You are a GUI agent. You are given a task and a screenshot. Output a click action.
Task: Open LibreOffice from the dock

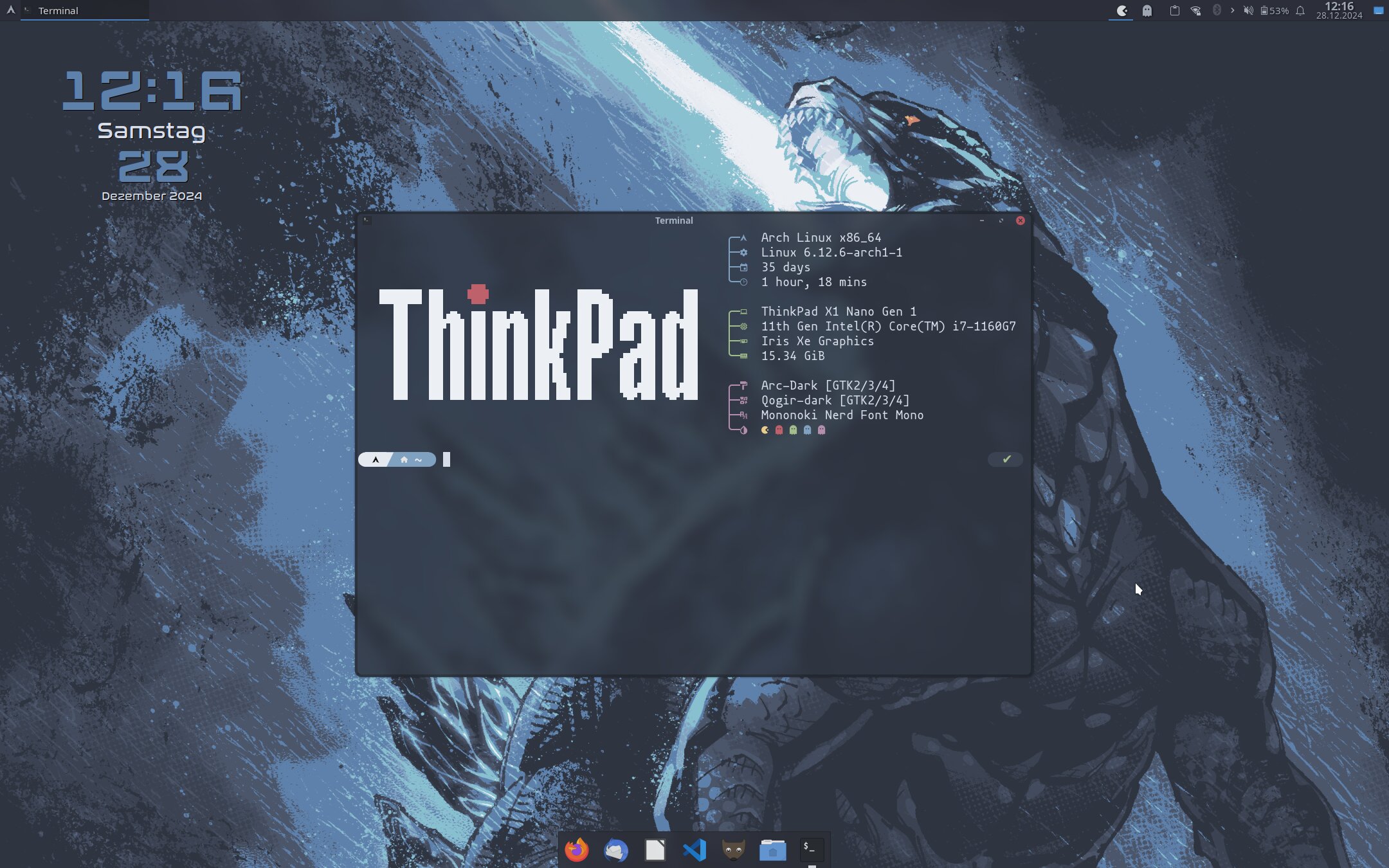tap(655, 850)
